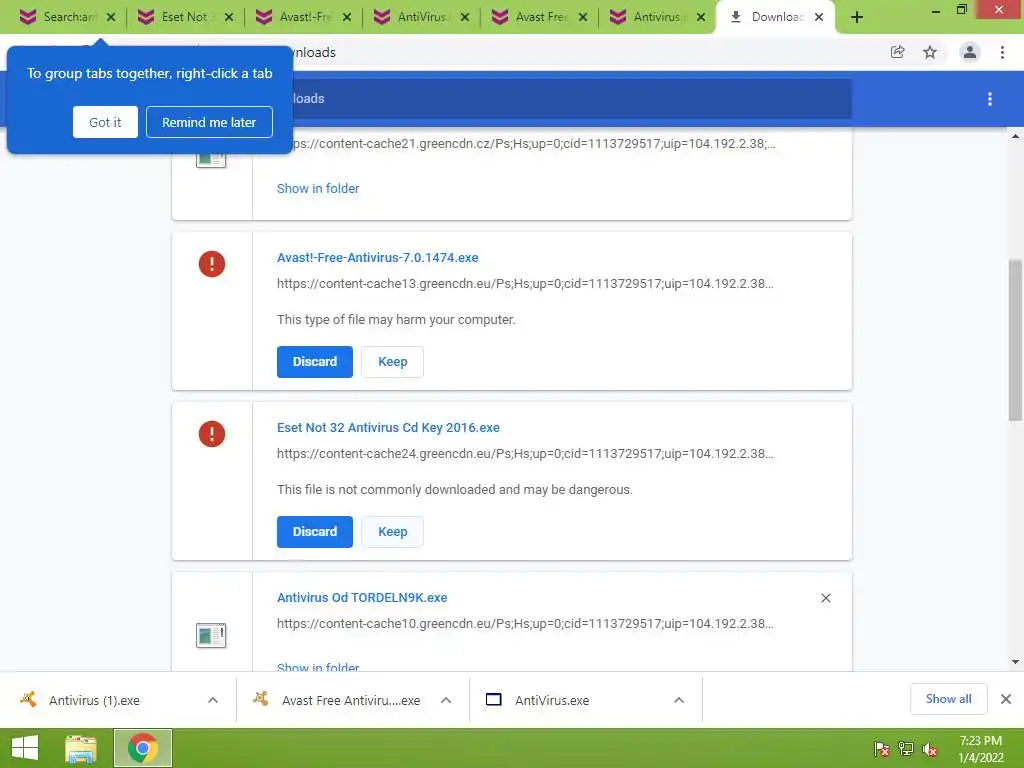Open taskbar clock showing 7:23 PM

pyautogui.click(x=980, y=749)
